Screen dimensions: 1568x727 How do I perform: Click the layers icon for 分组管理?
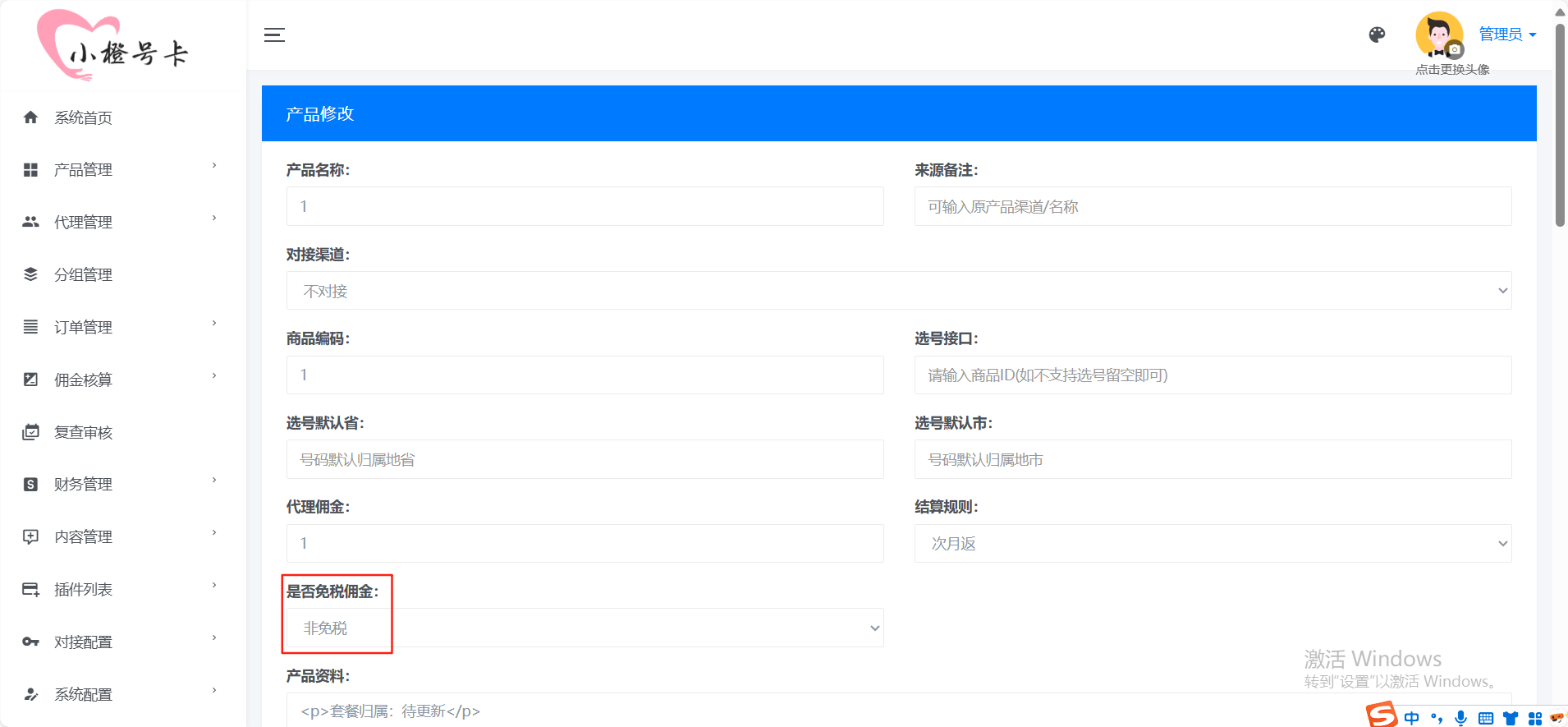(30, 274)
